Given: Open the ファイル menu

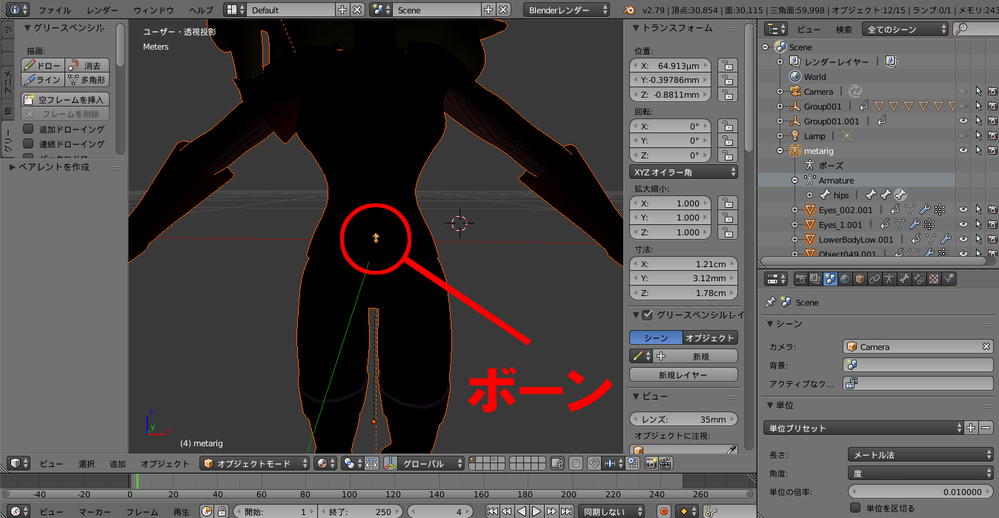Looking at the screenshot, I should (x=54, y=9).
